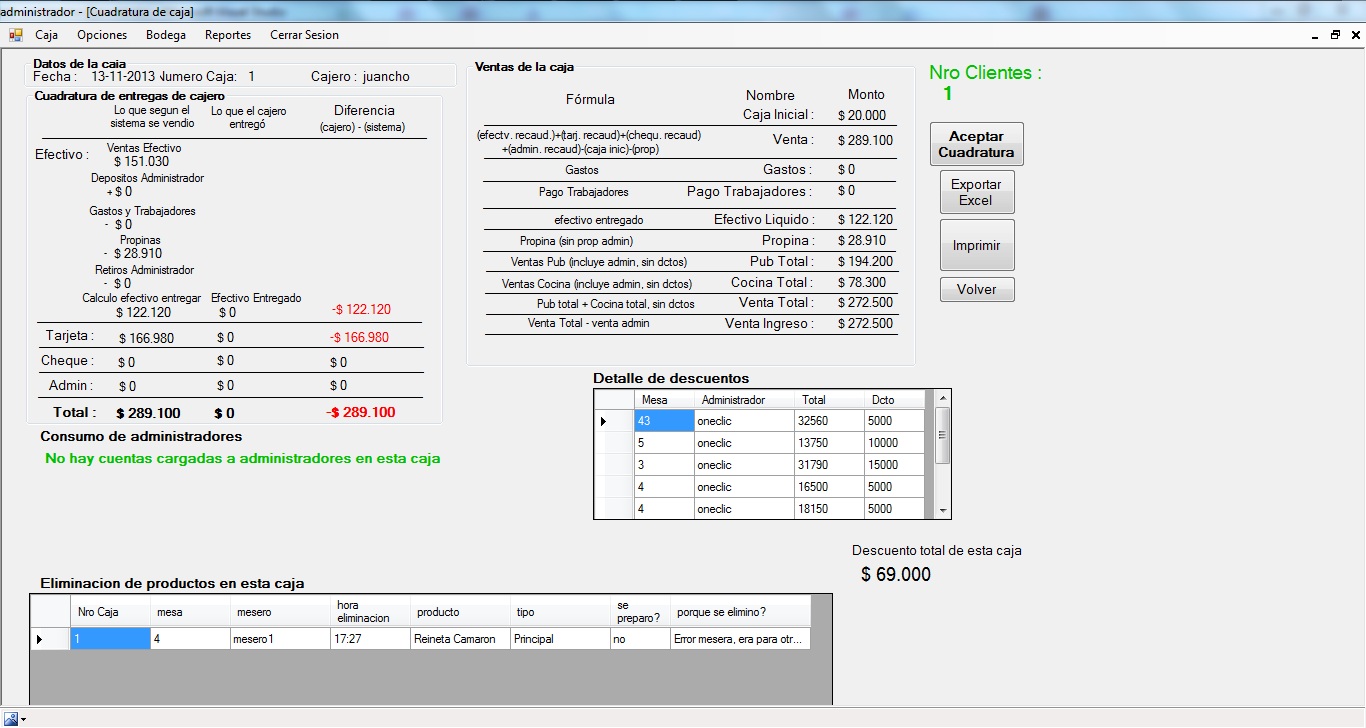The image size is (1366, 728).
Task: Select the Mesa cell with value 43
Action: pyautogui.click(x=664, y=421)
